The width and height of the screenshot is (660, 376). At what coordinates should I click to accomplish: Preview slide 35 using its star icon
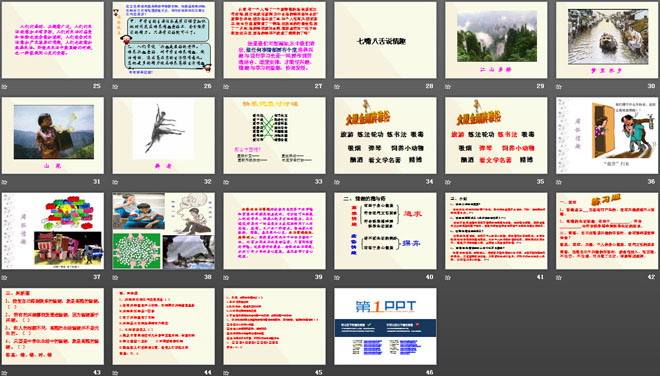coord(448,182)
